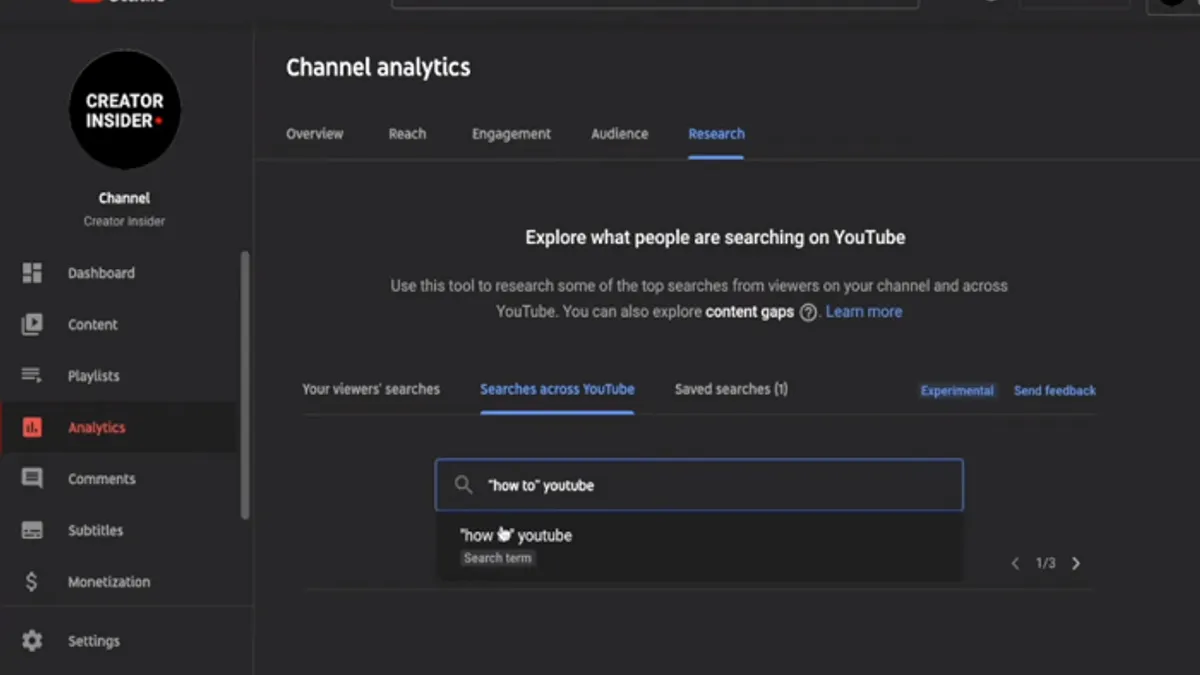Screen dimensions: 1200x675
Task: Select the Subtitles icon in sidebar
Action: pyautogui.click(x=32, y=530)
